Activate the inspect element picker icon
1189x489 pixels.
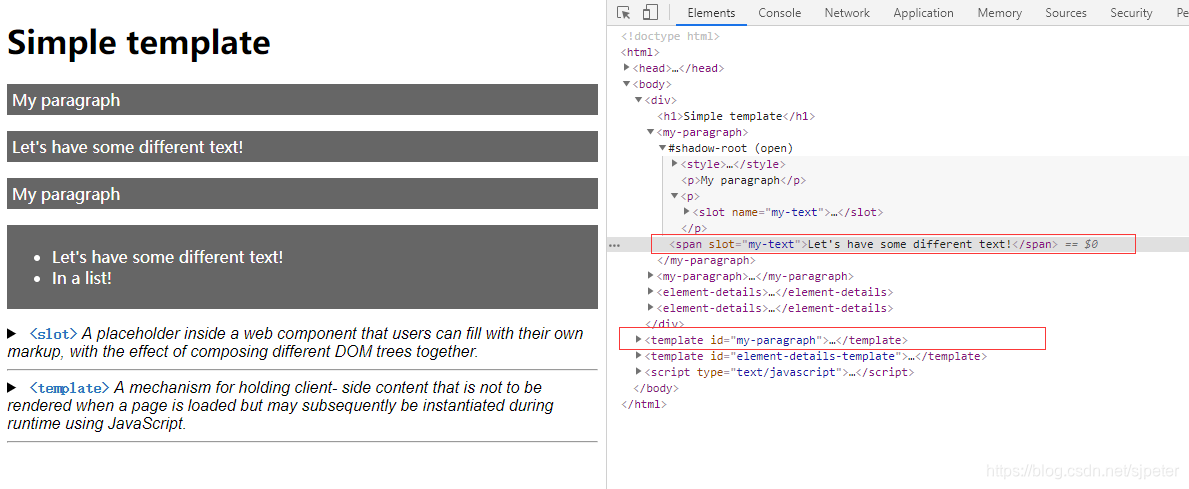pyautogui.click(x=624, y=13)
